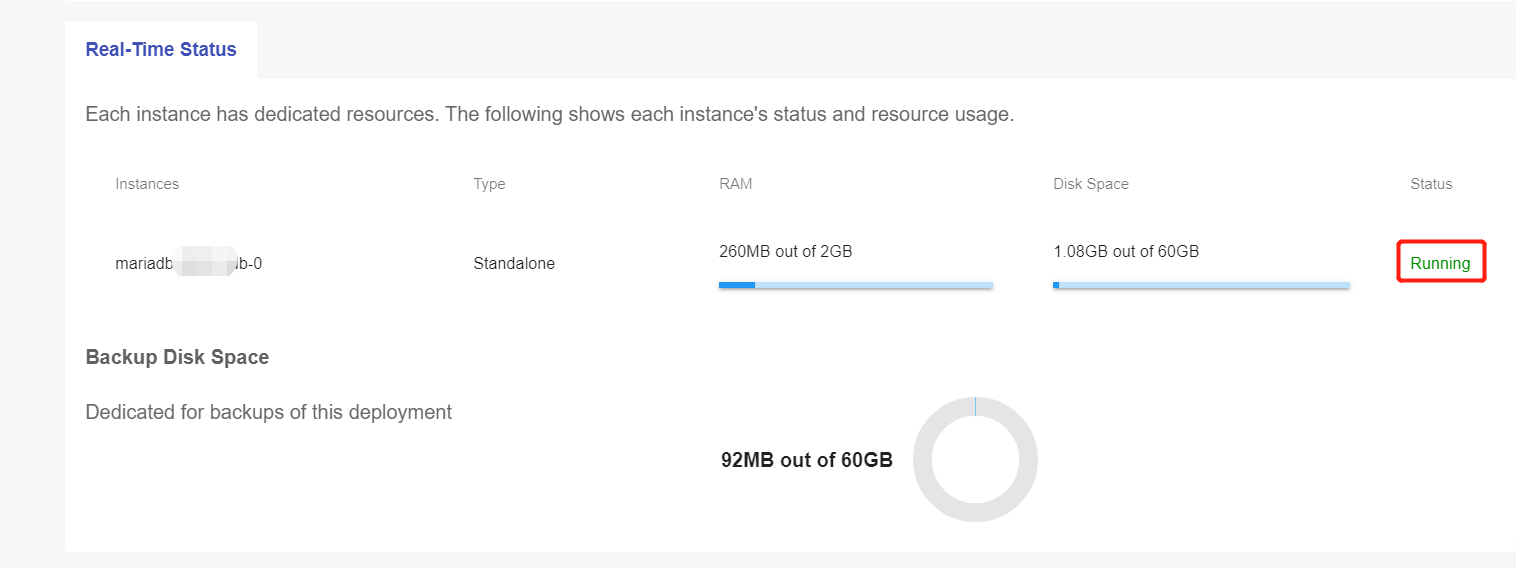
Task: Click the 260MB out of 2GB text
Action: click(x=785, y=252)
